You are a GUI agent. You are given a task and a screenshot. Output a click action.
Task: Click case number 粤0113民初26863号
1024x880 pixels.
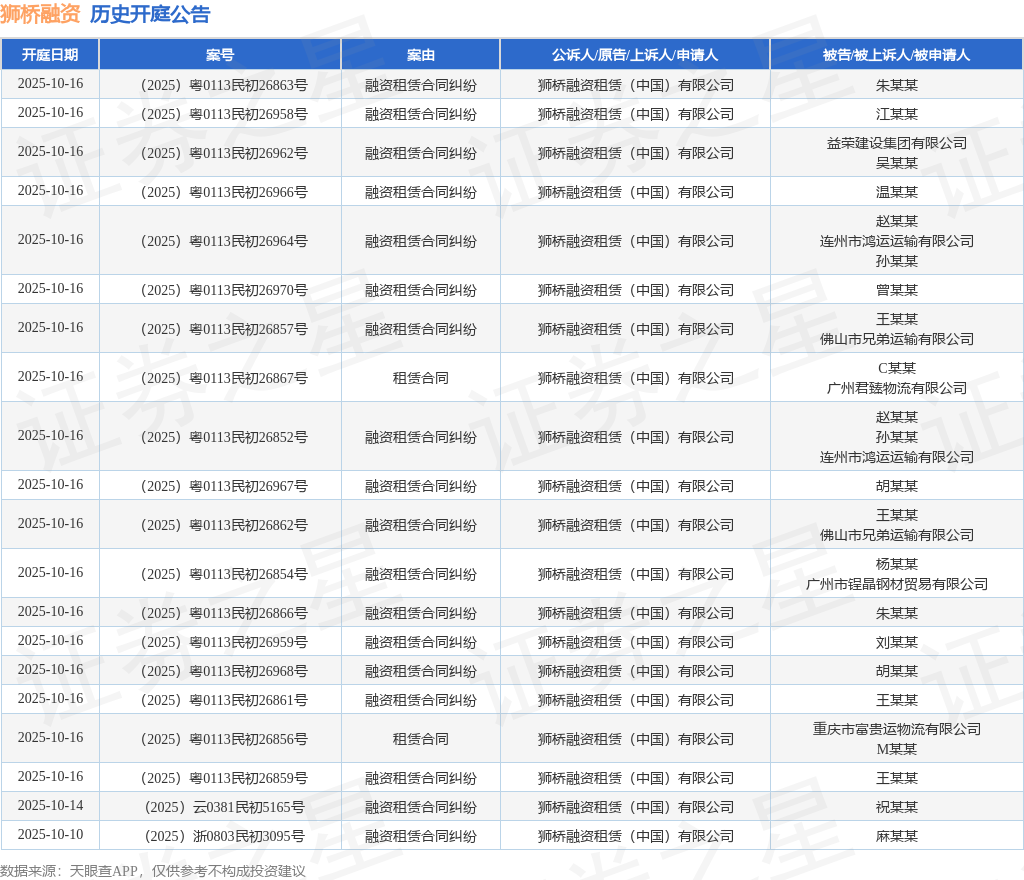224,86
